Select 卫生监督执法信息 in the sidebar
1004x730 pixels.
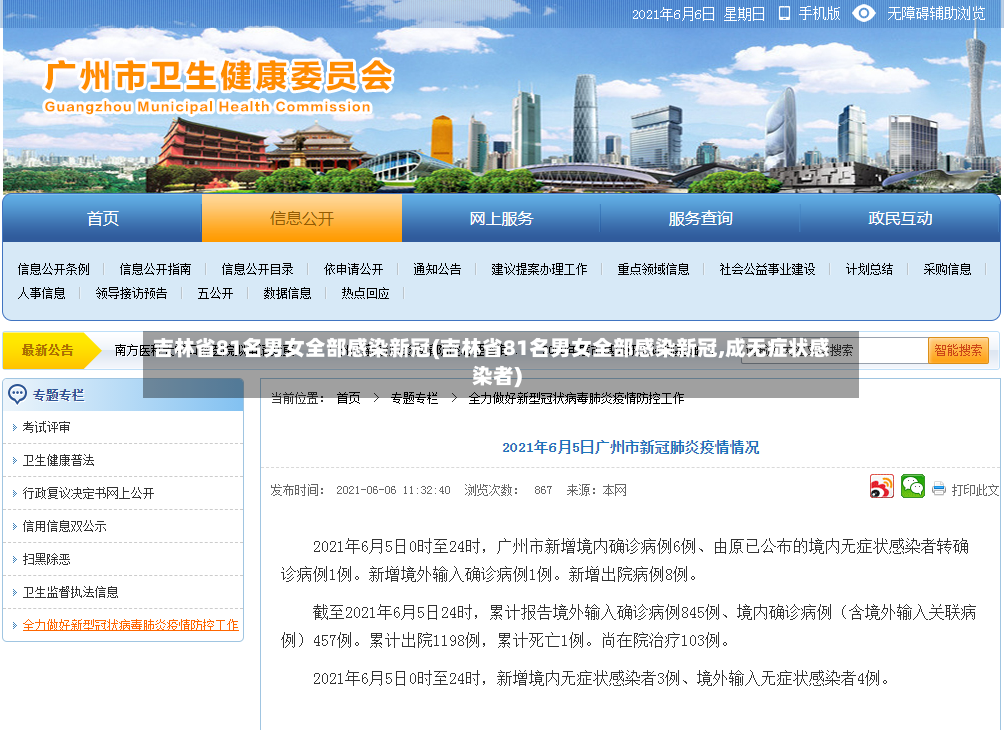point(70,592)
